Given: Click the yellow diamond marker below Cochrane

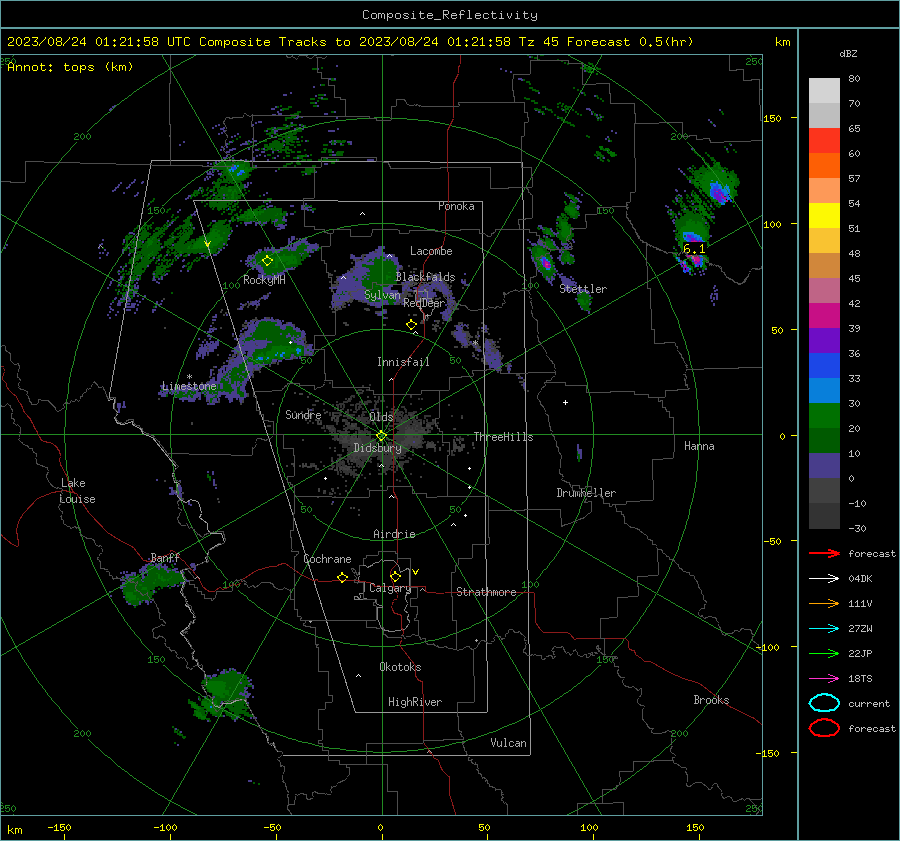Looking at the screenshot, I should click(x=342, y=577).
